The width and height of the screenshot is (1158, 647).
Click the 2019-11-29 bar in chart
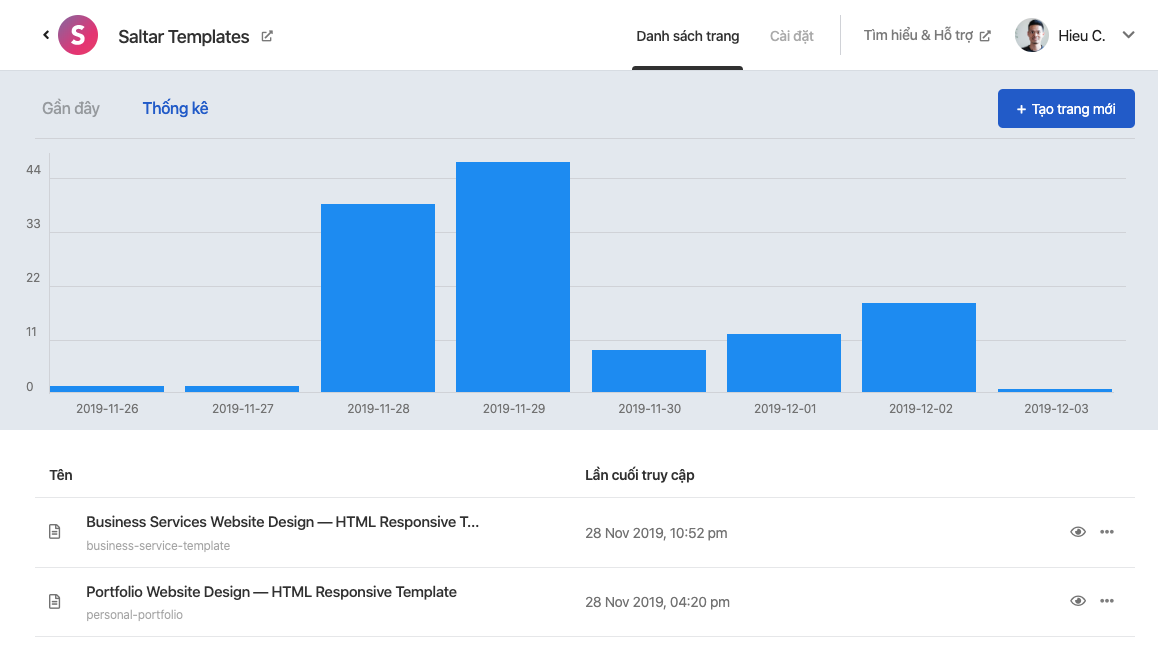pyautogui.click(x=513, y=277)
